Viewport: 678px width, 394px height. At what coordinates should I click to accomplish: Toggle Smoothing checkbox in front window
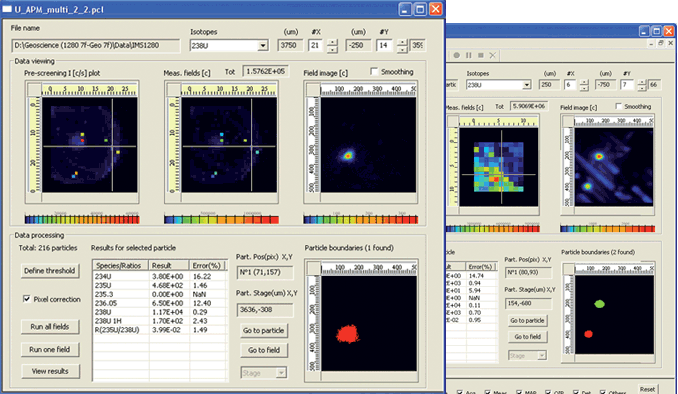point(374,71)
